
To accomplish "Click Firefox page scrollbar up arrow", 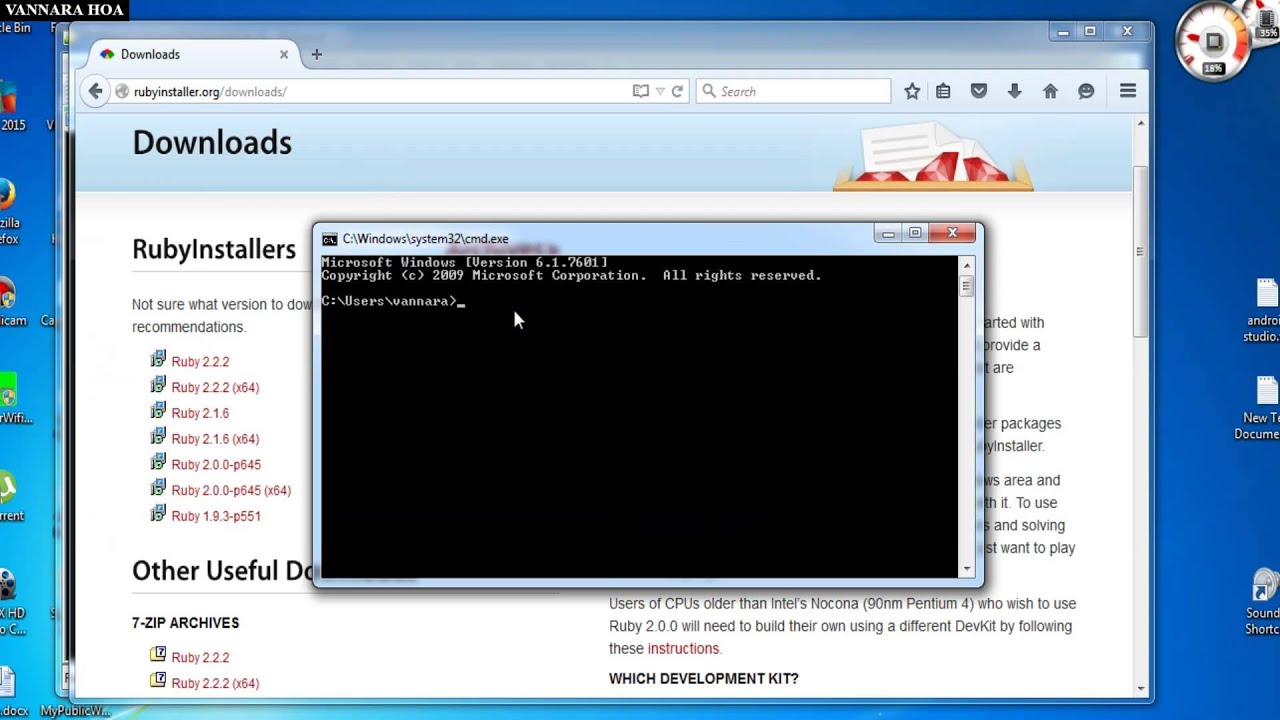I will tap(1140, 123).
